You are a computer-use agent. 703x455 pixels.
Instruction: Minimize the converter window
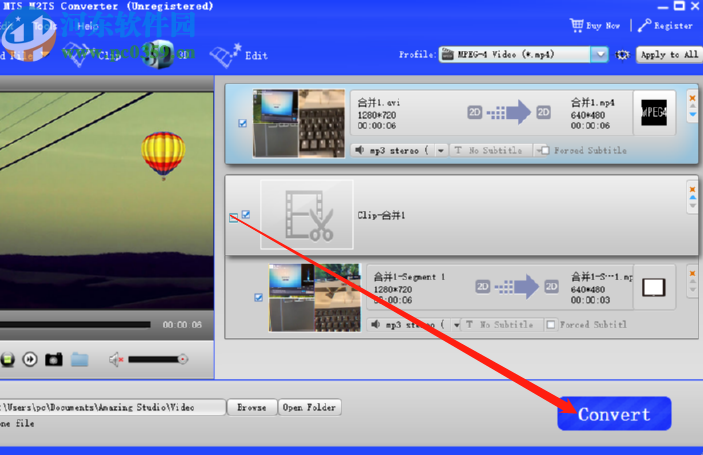pyautogui.click(x=663, y=8)
